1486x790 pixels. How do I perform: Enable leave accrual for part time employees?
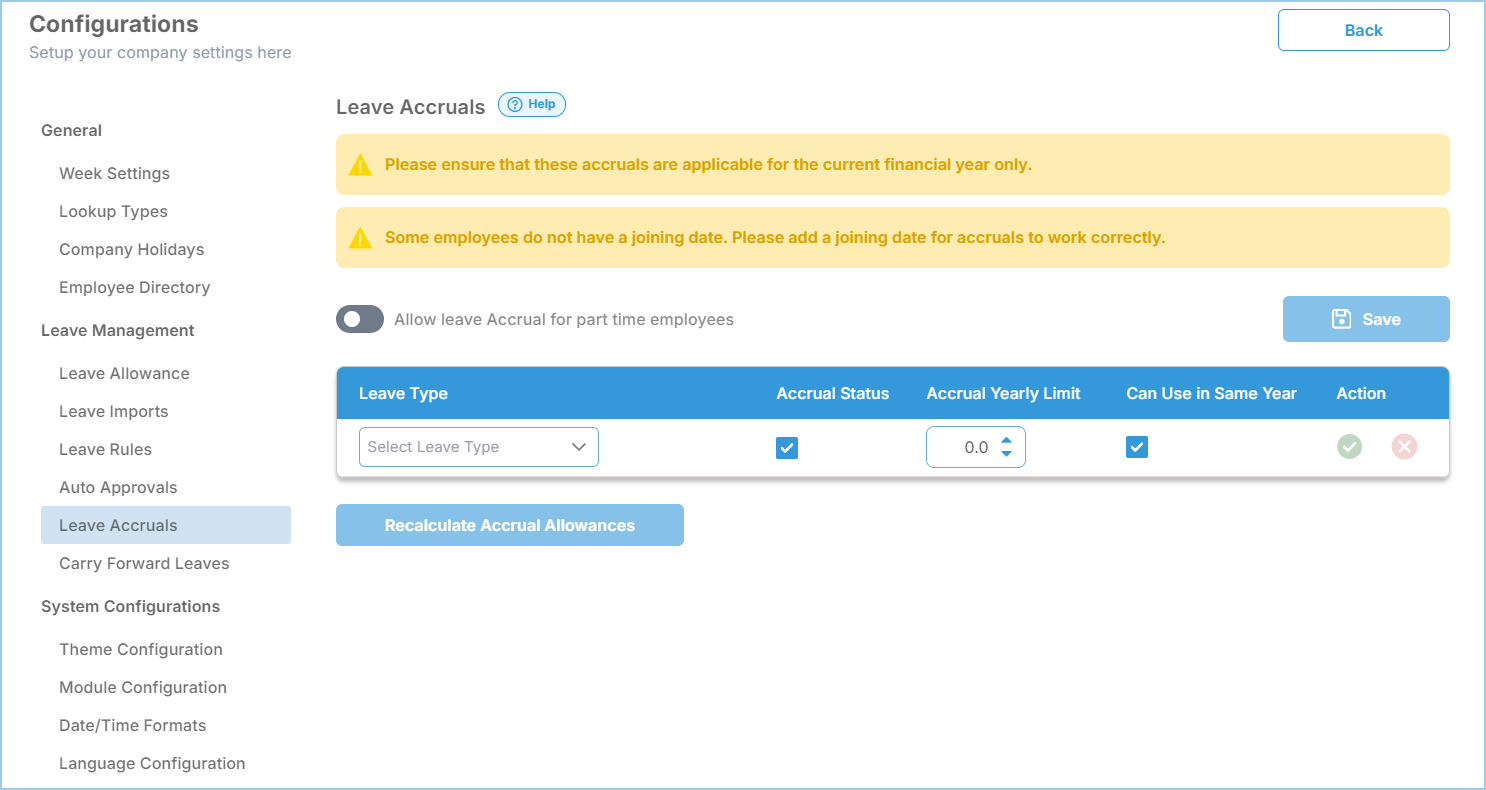(360, 319)
